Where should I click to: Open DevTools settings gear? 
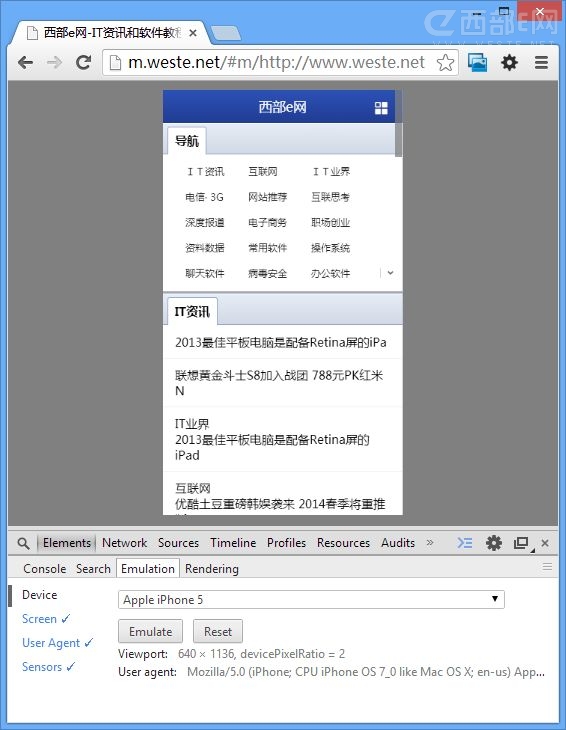[x=494, y=543]
